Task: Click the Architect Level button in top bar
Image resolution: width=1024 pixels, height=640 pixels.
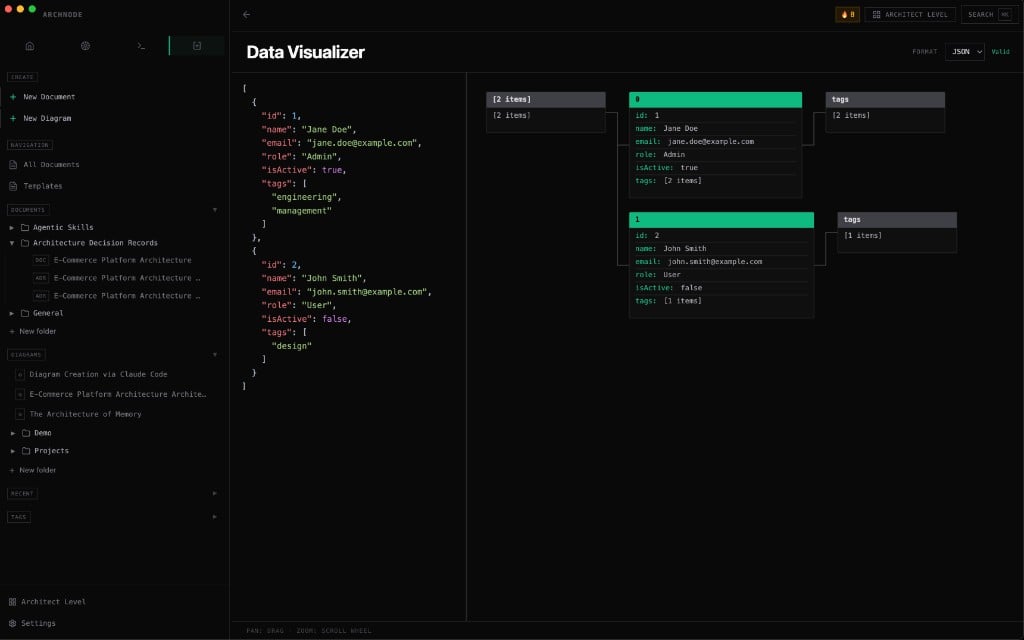Action: click(x=910, y=14)
